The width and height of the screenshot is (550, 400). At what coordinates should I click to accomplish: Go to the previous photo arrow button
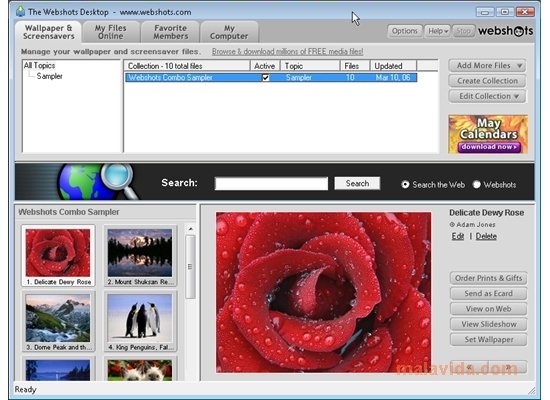tap(469, 367)
